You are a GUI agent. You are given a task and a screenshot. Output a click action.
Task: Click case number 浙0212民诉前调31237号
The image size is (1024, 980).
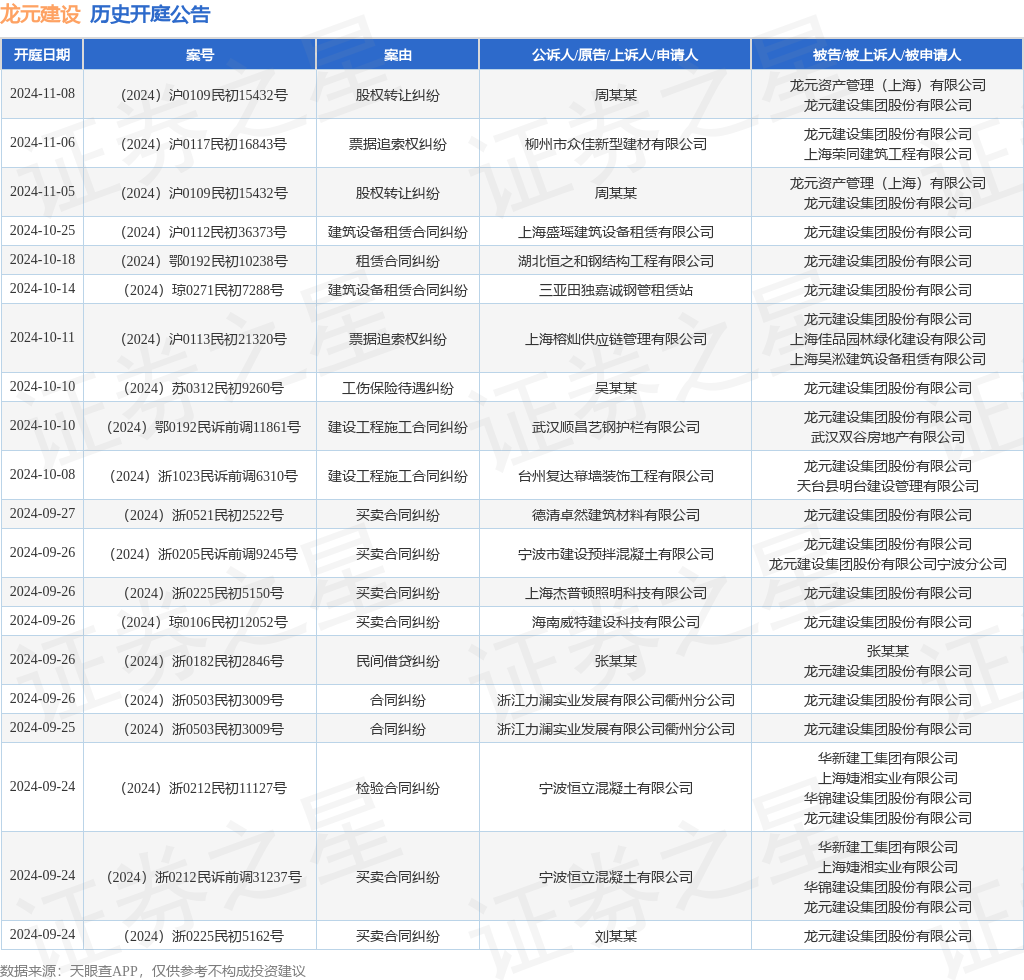coord(204,877)
